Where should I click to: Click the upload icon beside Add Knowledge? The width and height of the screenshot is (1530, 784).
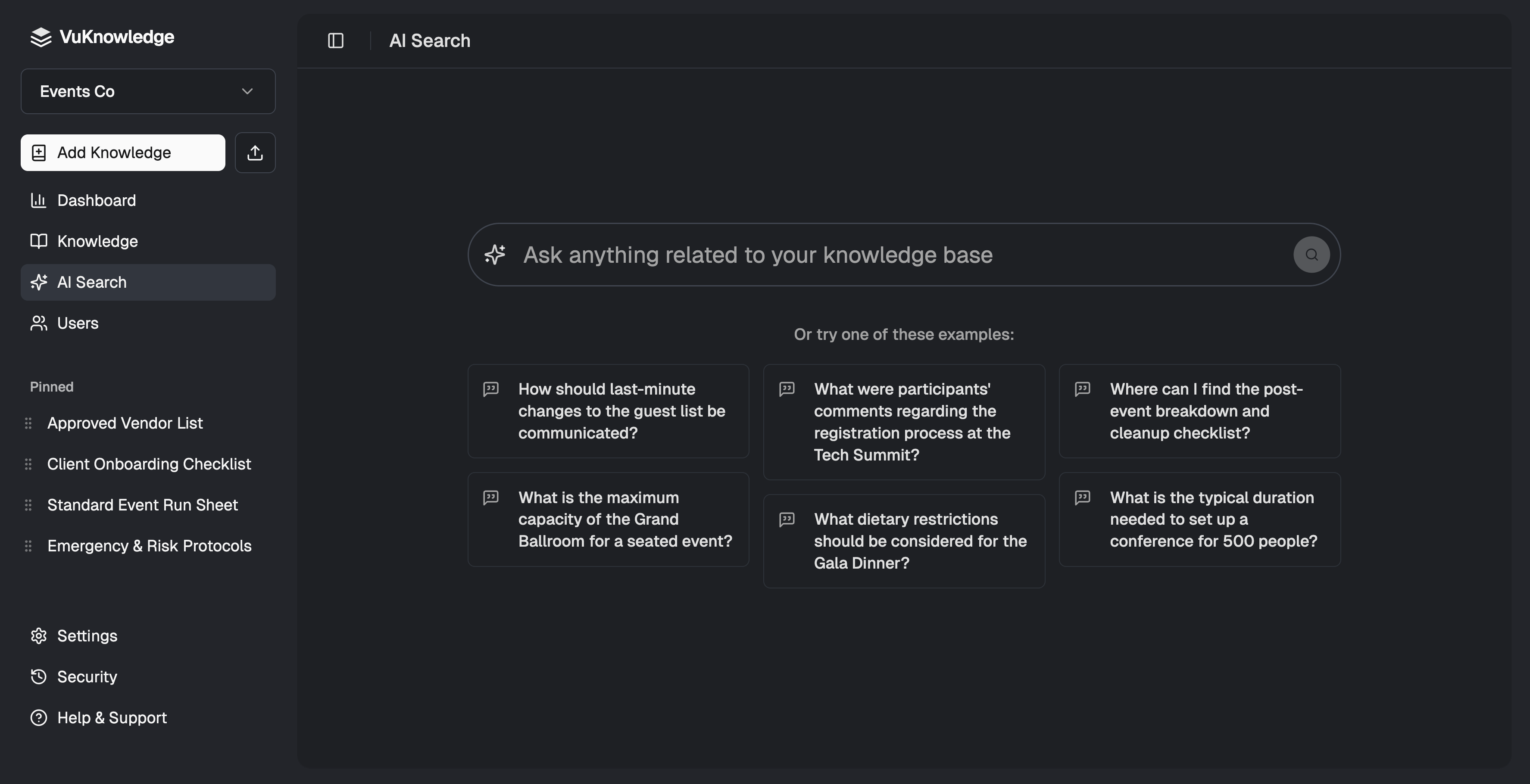255,152
